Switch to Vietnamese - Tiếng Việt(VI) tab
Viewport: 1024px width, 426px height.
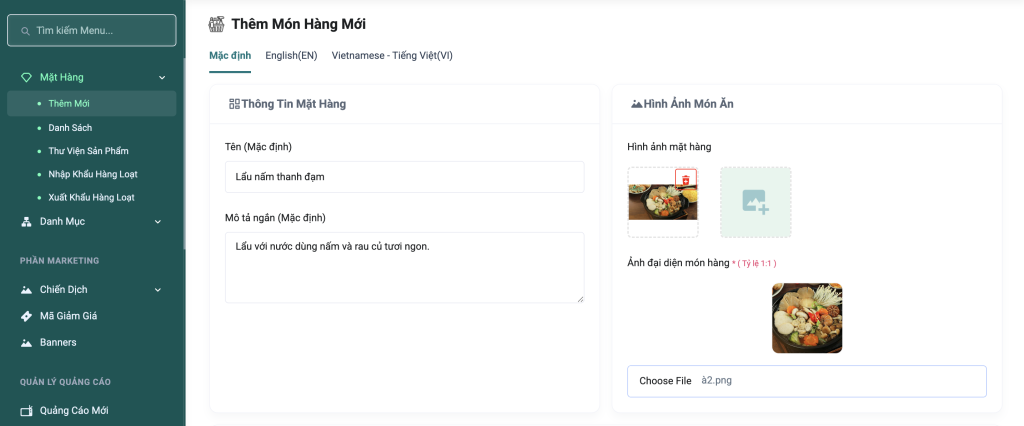[392, 56]
